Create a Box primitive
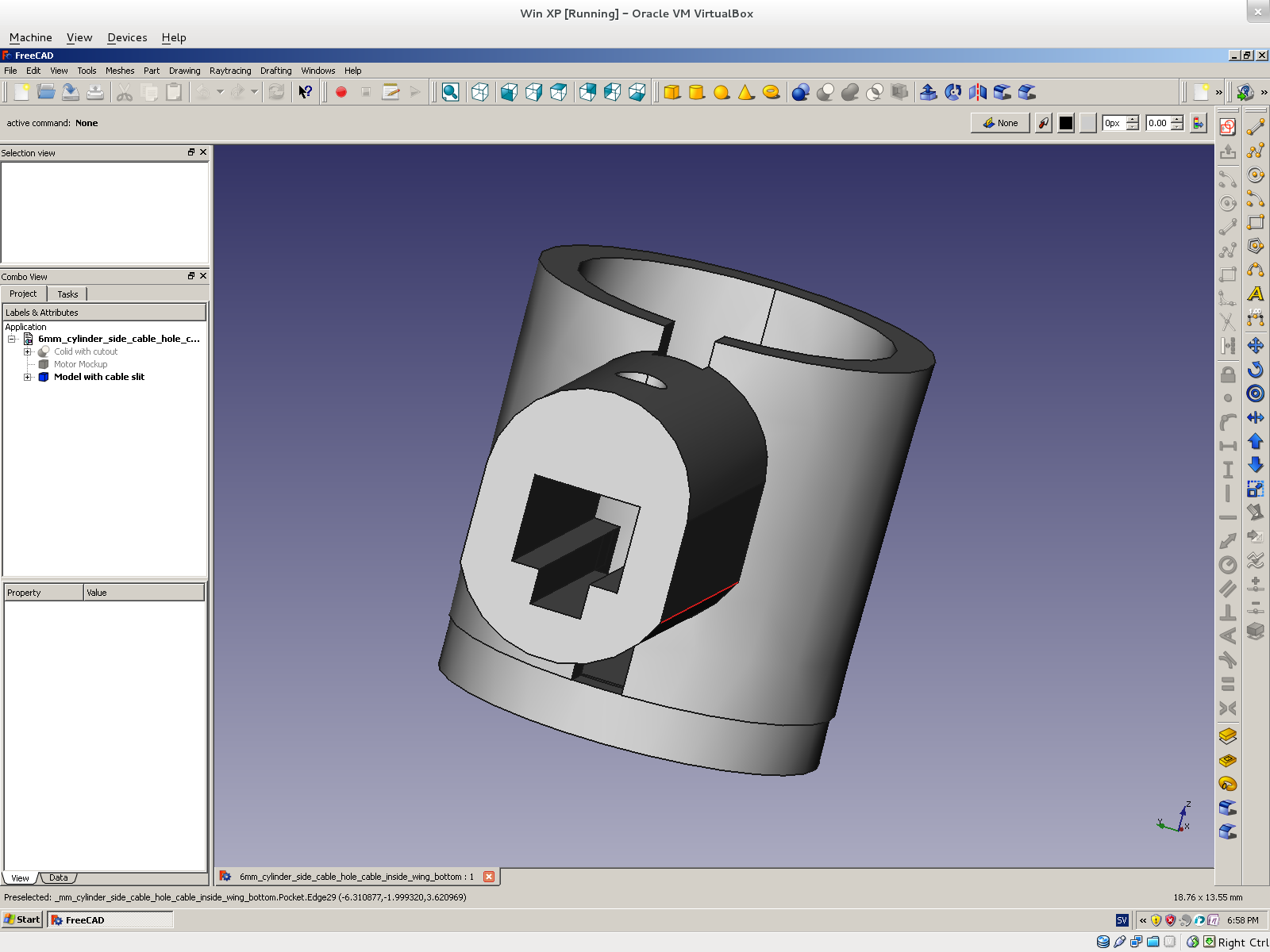Viewport: 1270px width, 952px height. click(672, 92)
